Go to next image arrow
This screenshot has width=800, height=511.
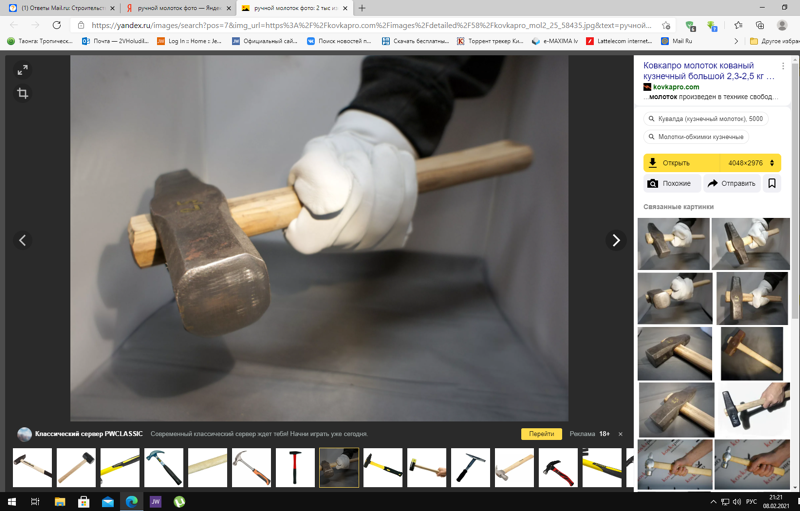tap(616, 240)
